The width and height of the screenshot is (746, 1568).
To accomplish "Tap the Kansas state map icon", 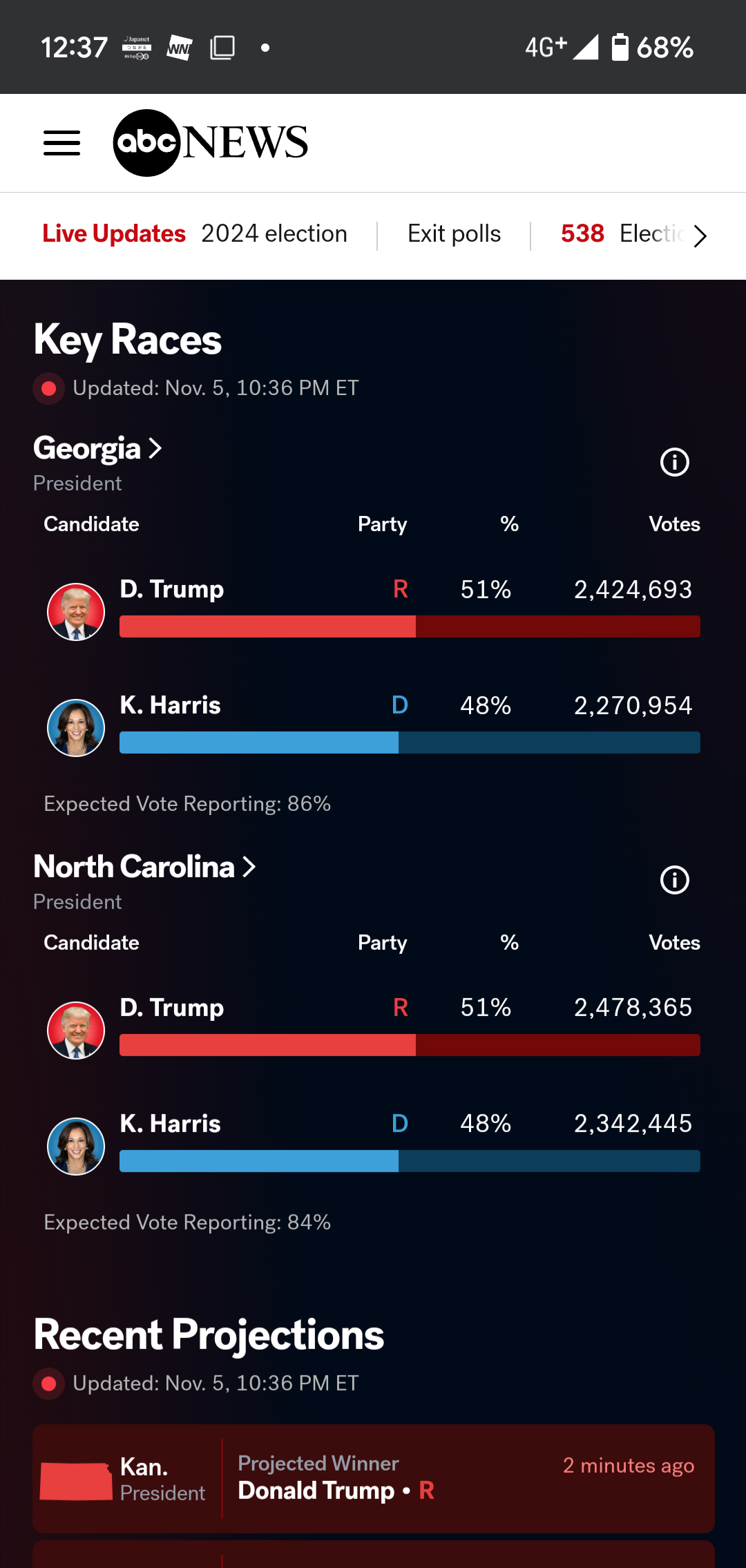I will click(x=76, y=1481).
